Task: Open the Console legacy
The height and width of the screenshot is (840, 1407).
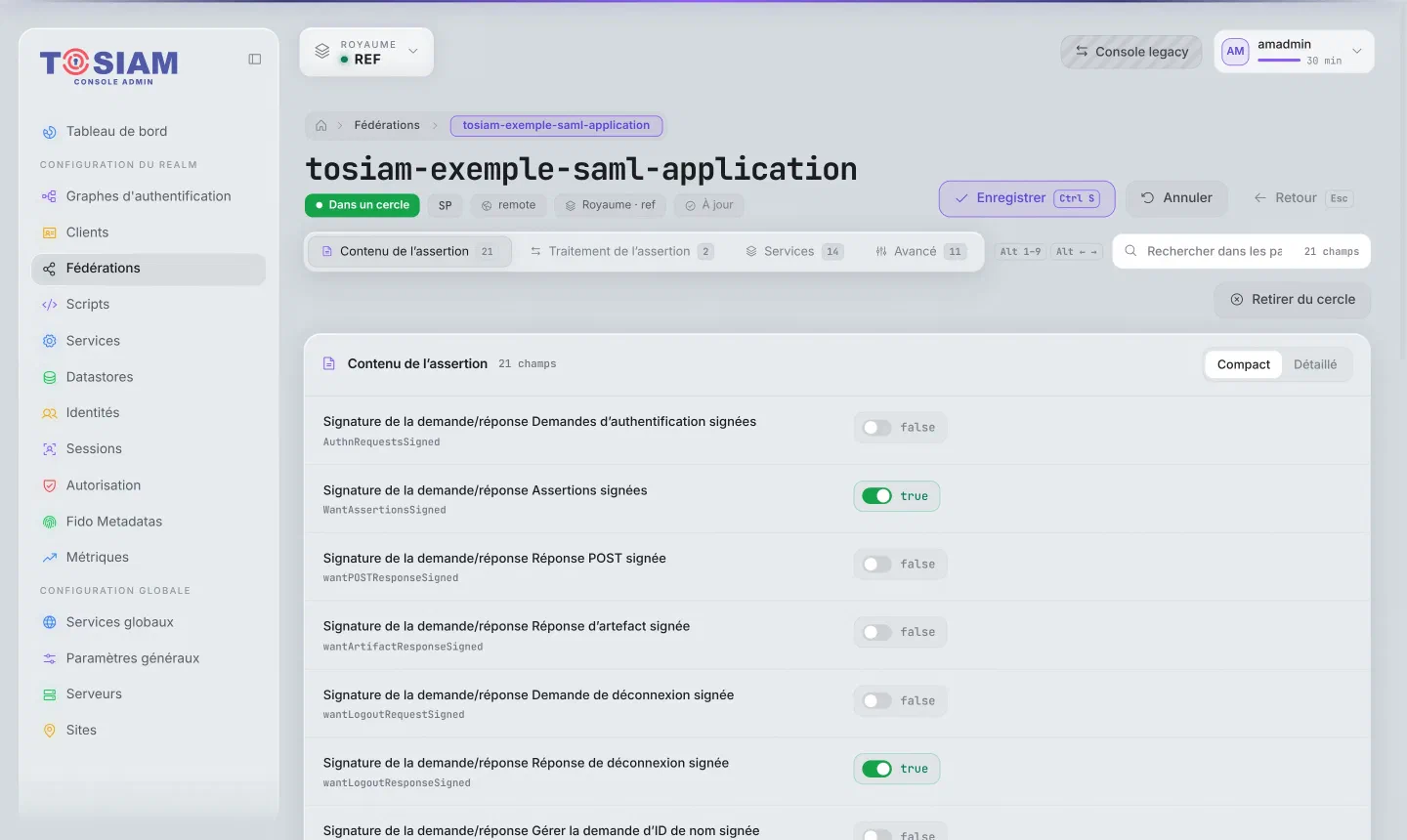Action: (1131, 52)
